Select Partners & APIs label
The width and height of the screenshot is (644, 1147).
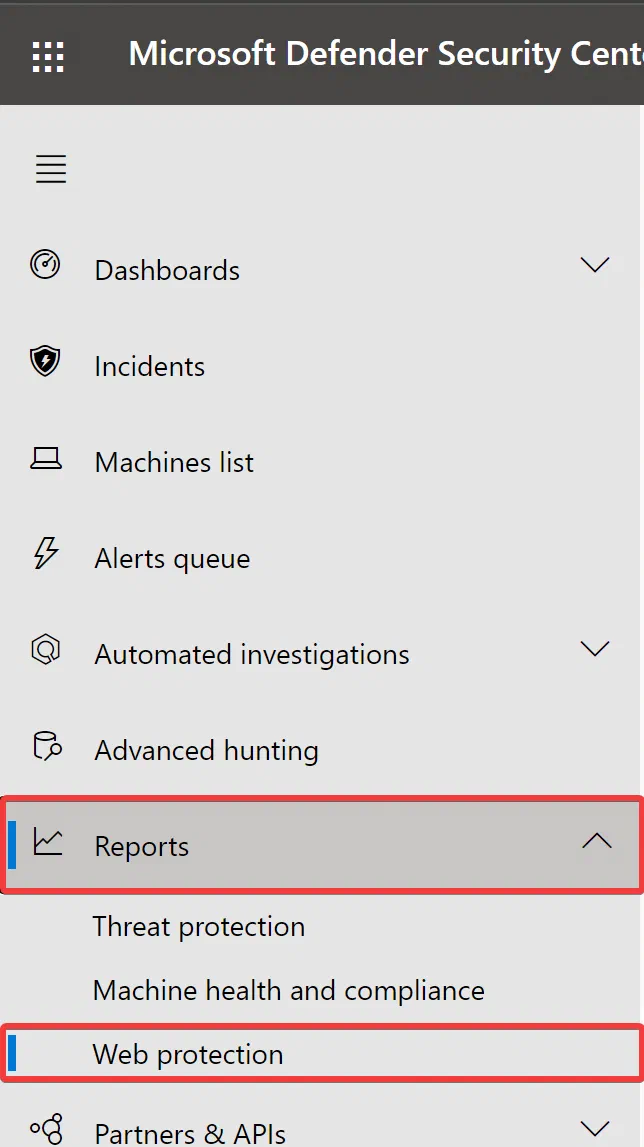click(x=190, y=1134)
